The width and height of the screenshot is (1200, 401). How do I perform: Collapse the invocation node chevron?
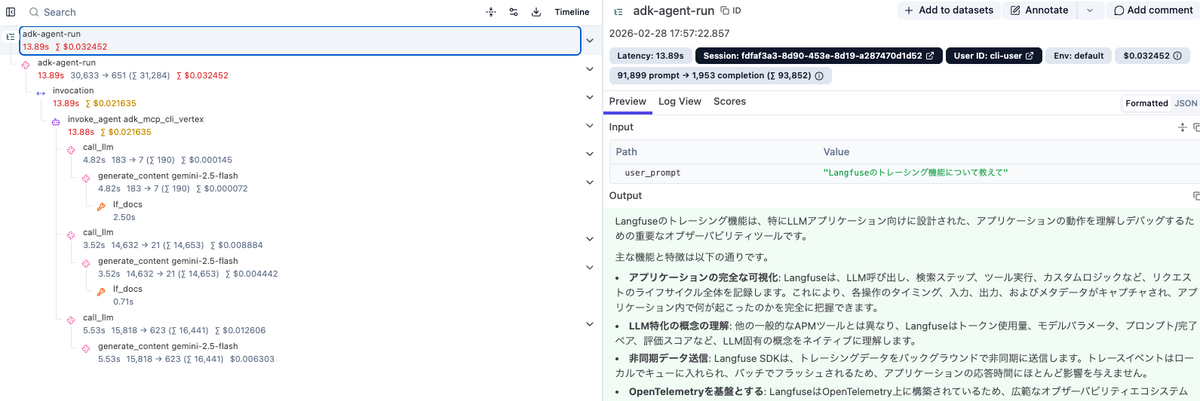click(x=589, y=97)
